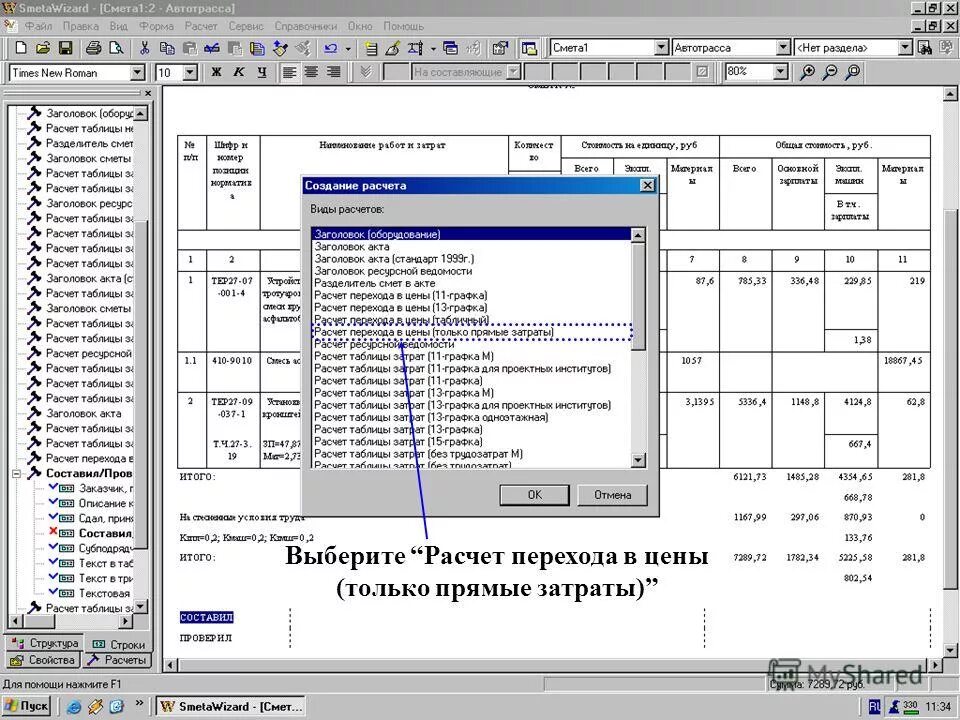Screen dimensions: 960x720
Task: Toggle the check mark on Сдал, принял row
Action: pos(53,518)
